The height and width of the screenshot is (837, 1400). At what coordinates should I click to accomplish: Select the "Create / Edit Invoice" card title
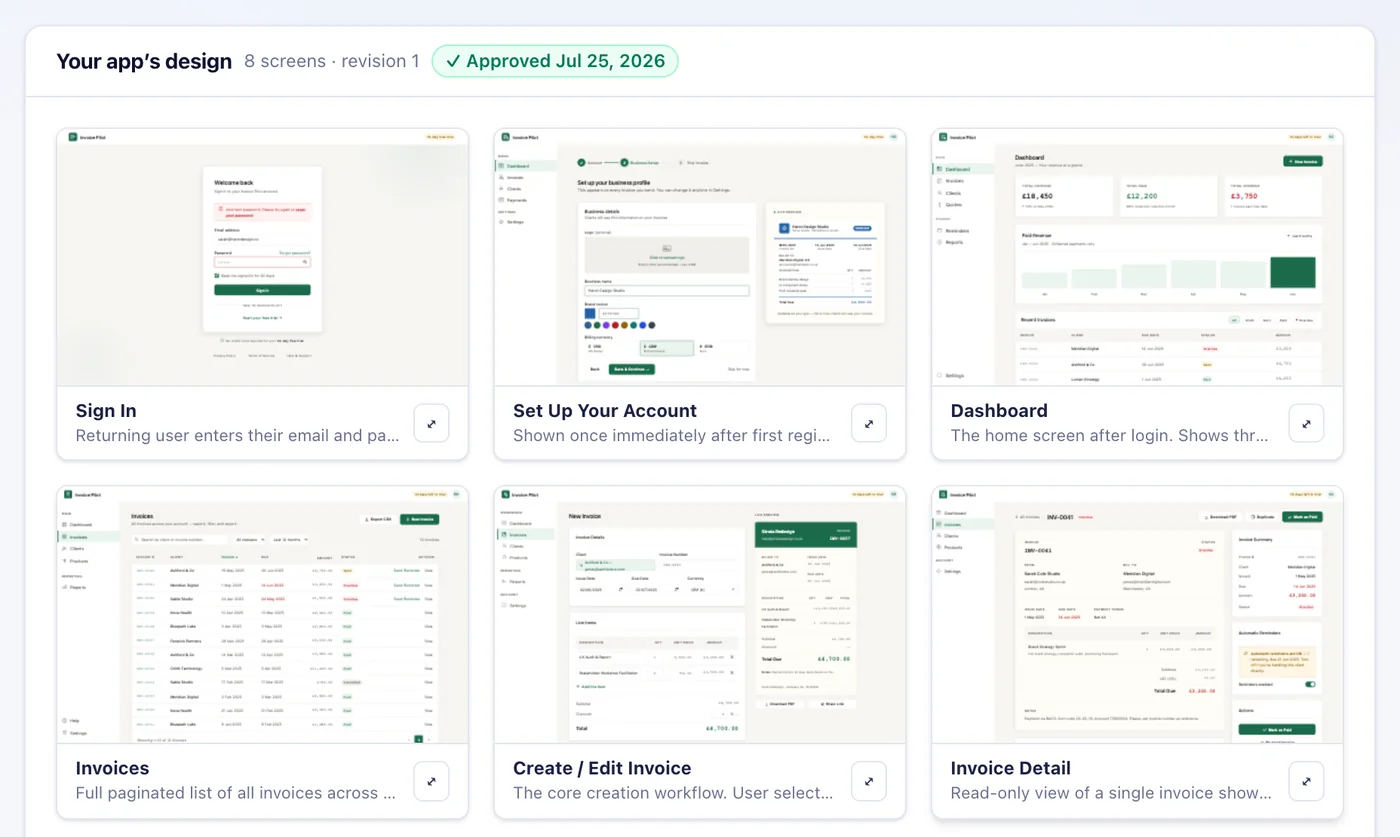602,769
